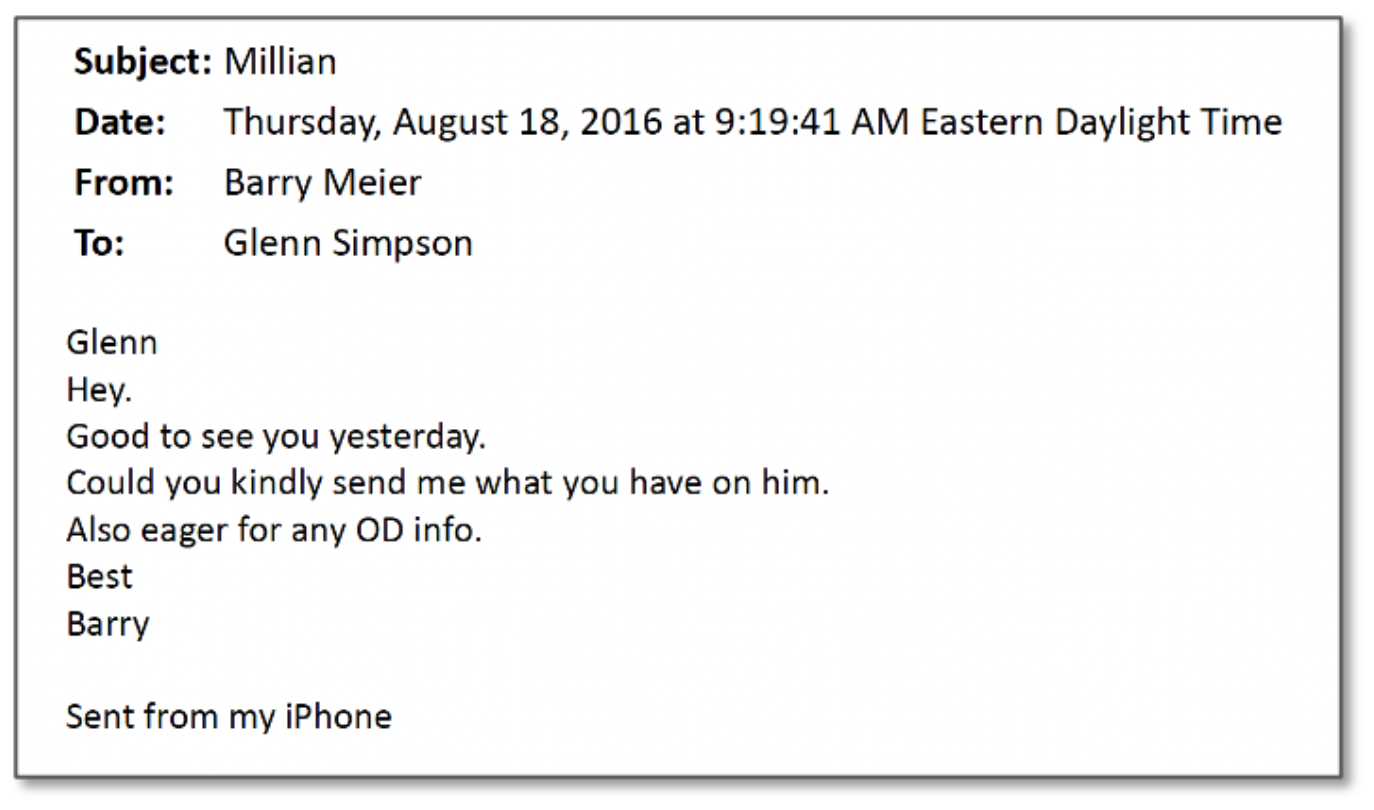Click the bold To label
The width and height of the screenshot is (1374, 810).
(99, 244)
